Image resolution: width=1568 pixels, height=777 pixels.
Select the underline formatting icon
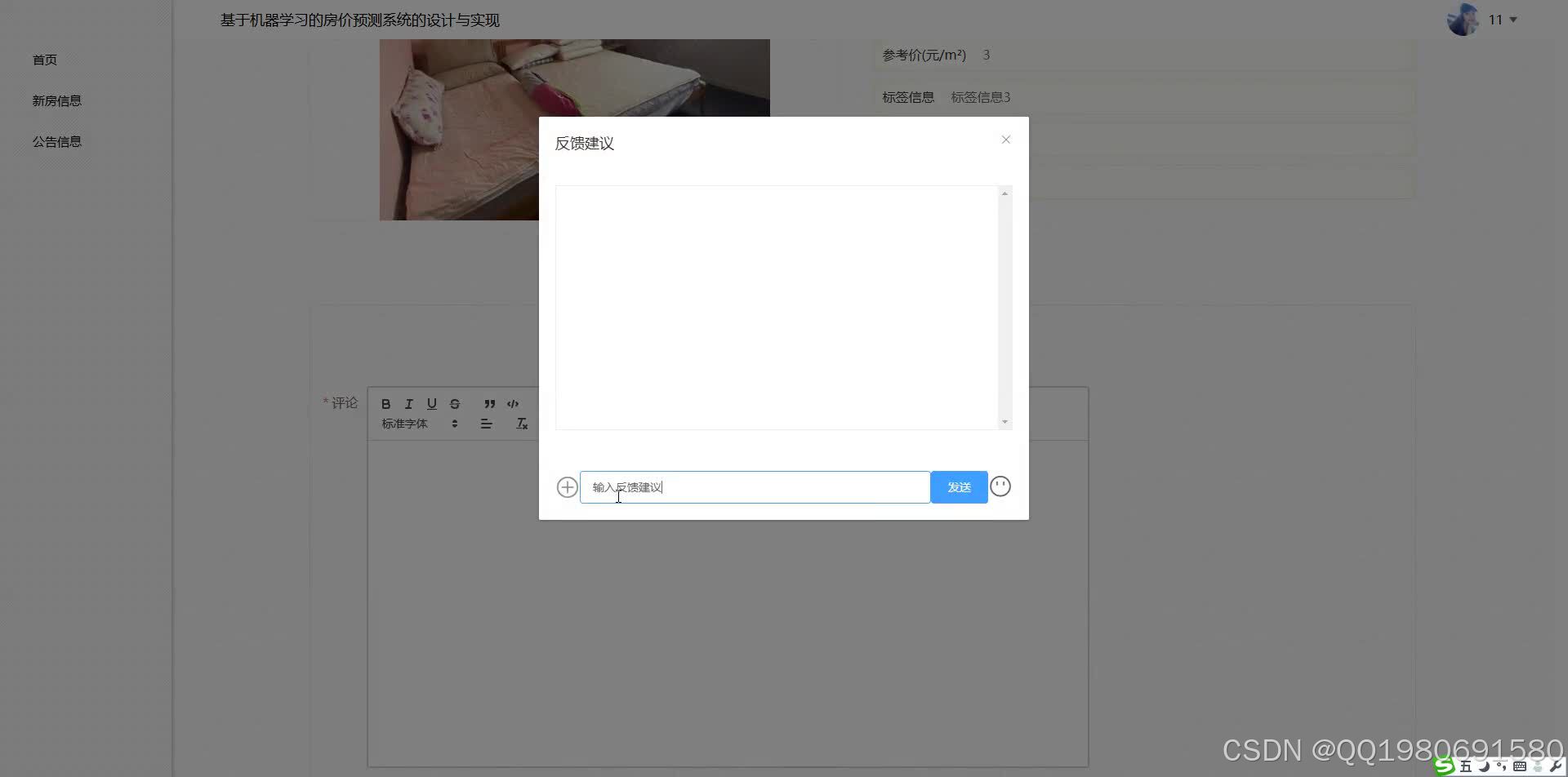point(431,404)
